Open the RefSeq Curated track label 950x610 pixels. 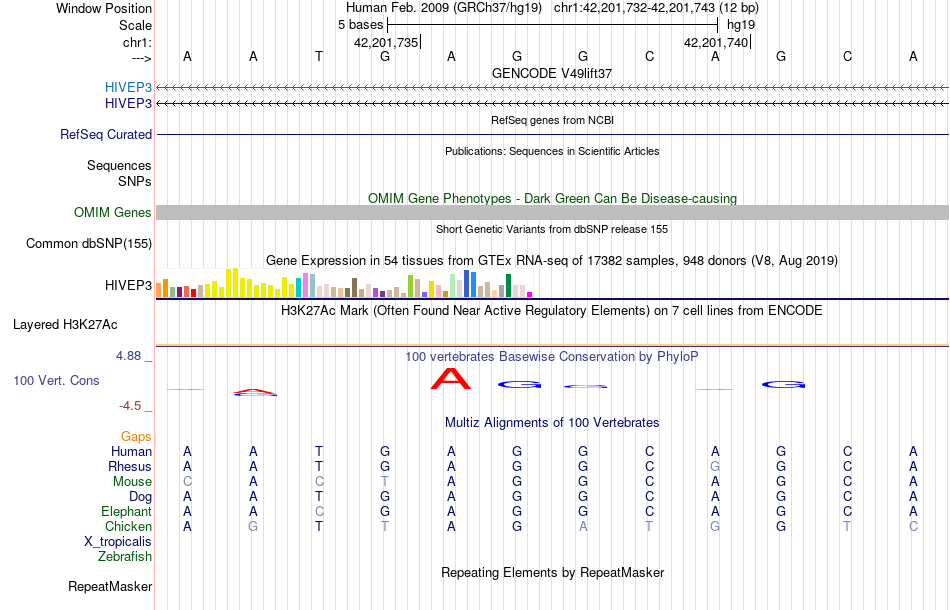106,134
